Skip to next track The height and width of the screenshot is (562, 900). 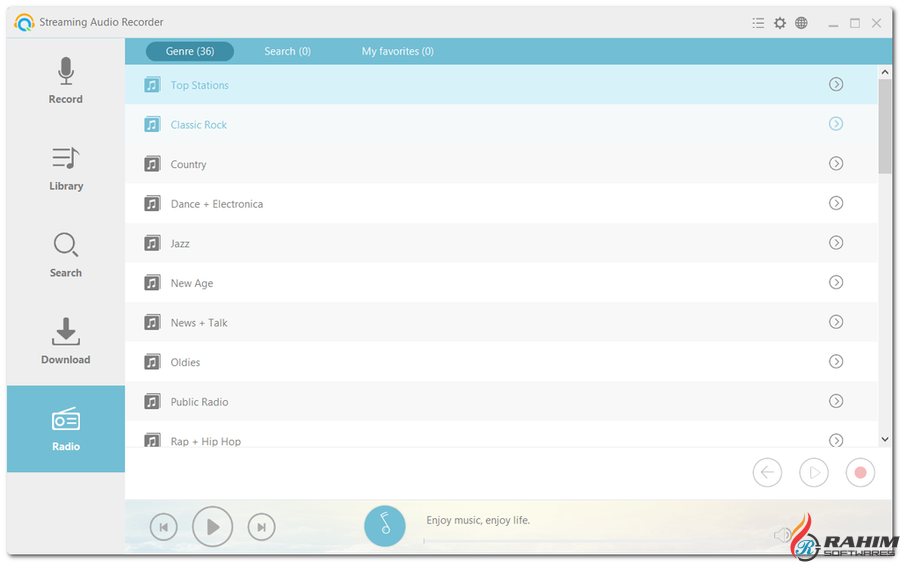tap(261, 527)
